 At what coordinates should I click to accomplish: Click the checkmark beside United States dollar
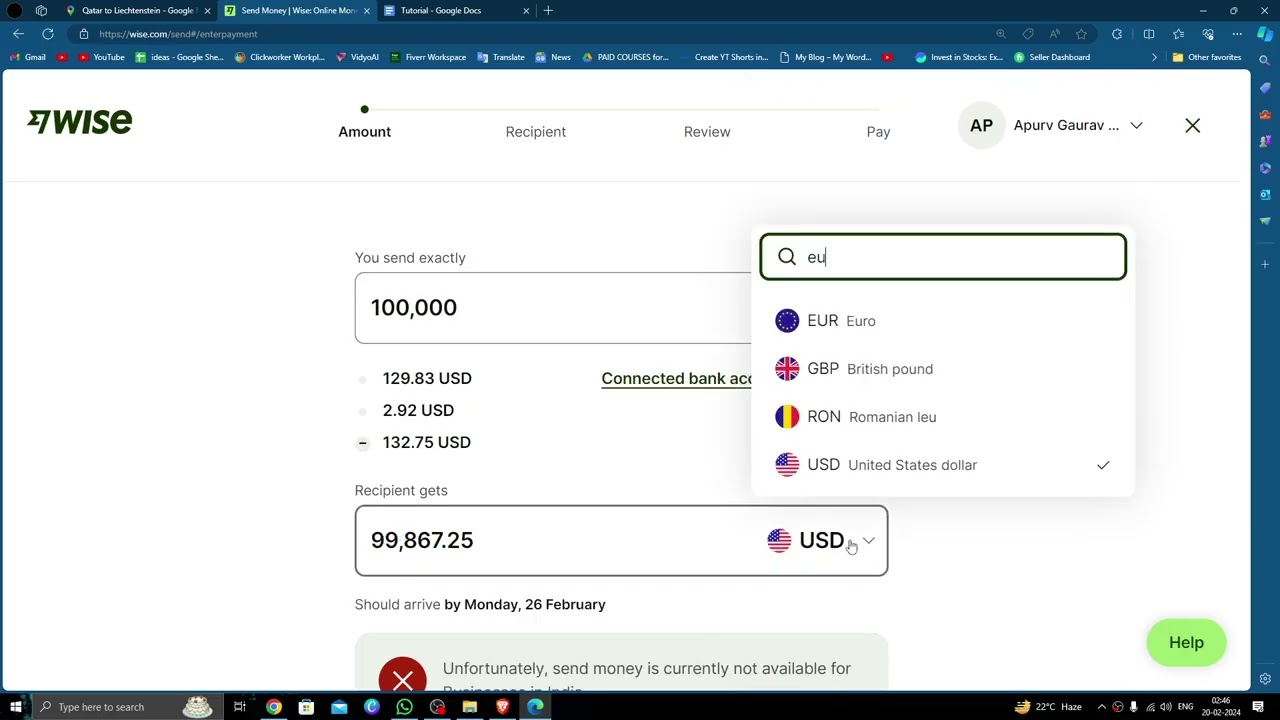click(1103, 465)
